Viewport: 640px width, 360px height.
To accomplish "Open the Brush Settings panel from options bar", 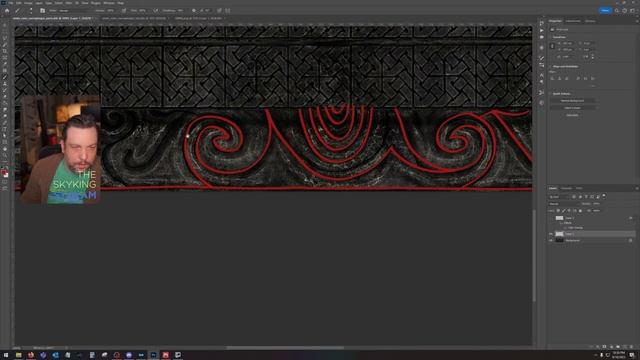I will (x=42, y=11).
